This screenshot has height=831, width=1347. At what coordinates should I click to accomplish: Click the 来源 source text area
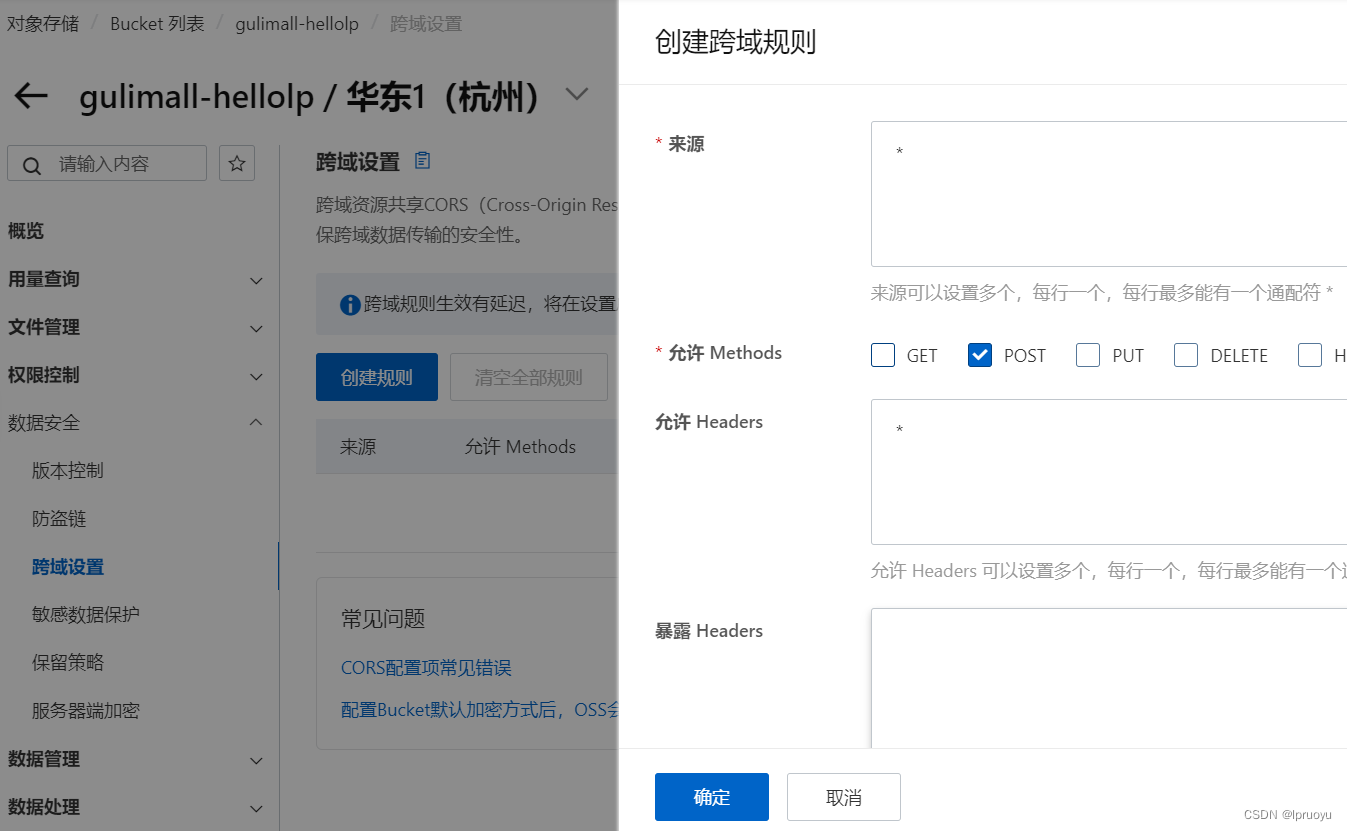[1109, 194]
